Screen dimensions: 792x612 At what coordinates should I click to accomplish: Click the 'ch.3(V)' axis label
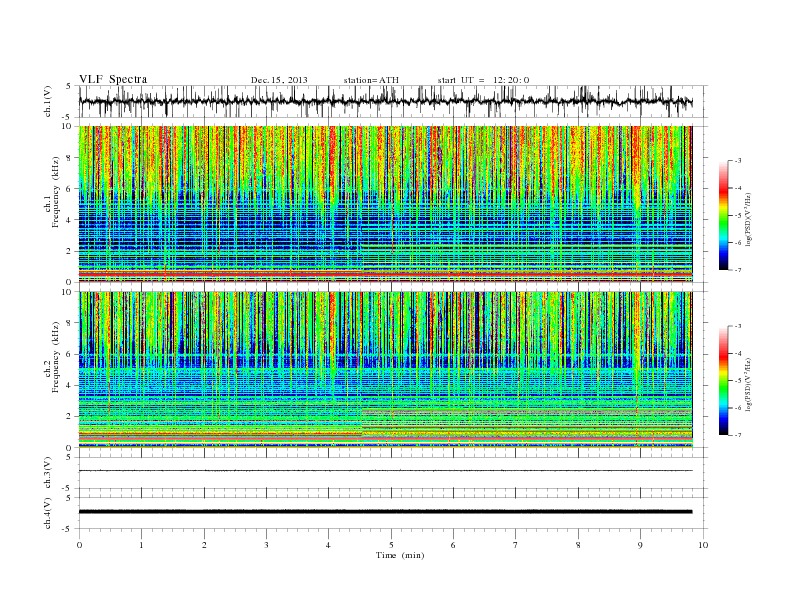point(48,473)
